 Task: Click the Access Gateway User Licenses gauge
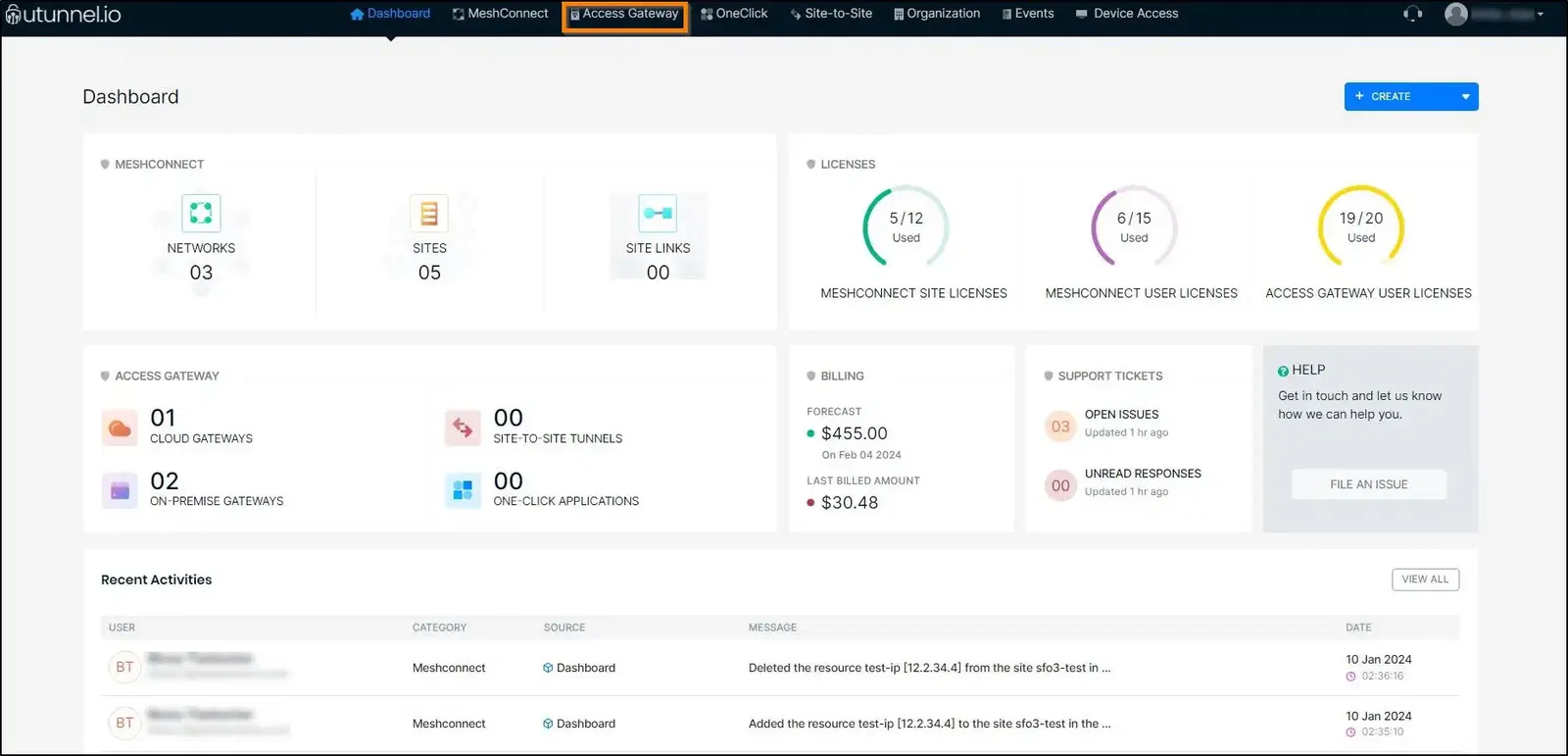[x=1361, y=227]
